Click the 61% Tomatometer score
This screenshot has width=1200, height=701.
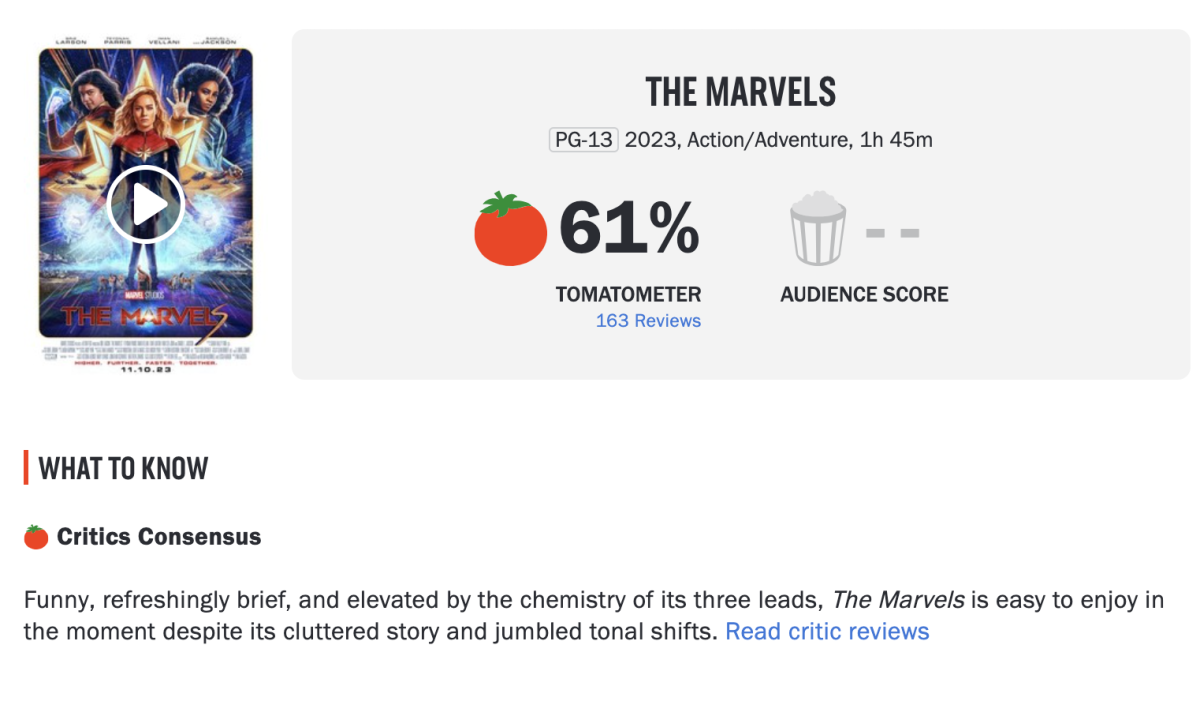(629, 228)
